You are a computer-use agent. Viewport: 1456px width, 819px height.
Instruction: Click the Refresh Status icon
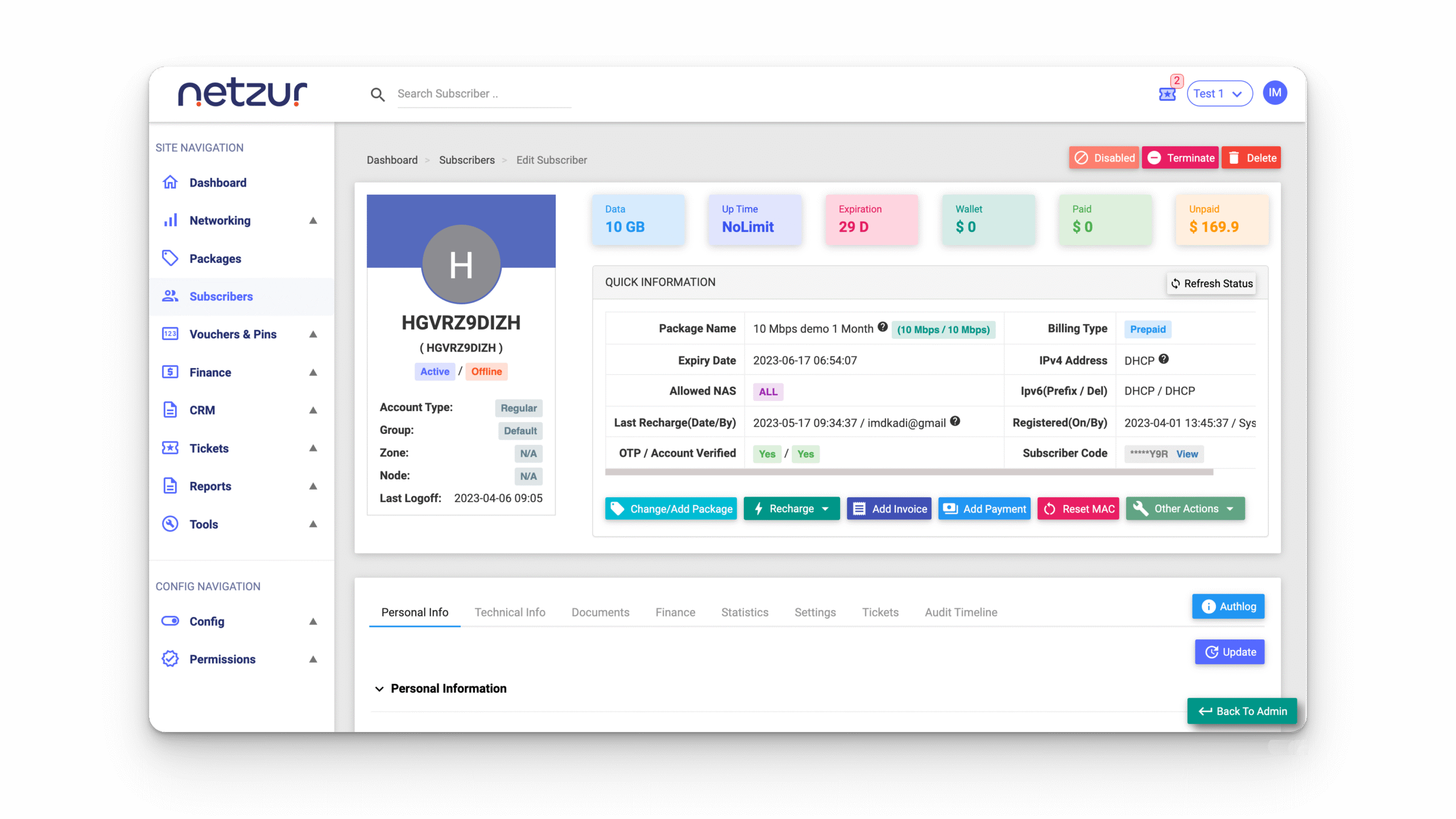1176,283
